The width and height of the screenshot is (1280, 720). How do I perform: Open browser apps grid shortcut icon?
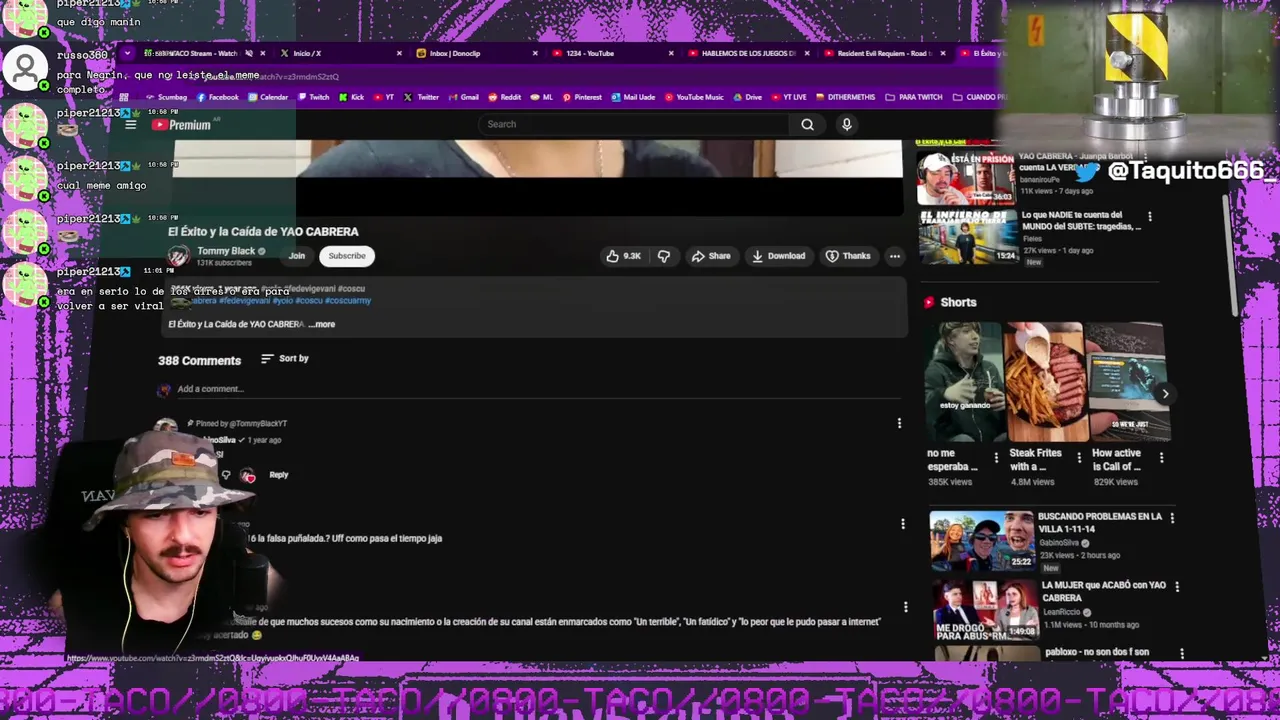click(x=124, y=97)
